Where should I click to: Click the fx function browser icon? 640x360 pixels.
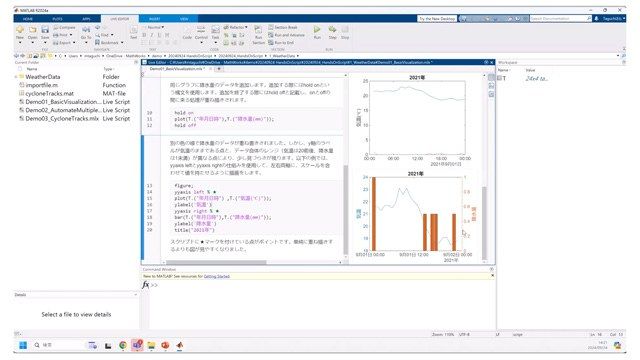point(145,285)
